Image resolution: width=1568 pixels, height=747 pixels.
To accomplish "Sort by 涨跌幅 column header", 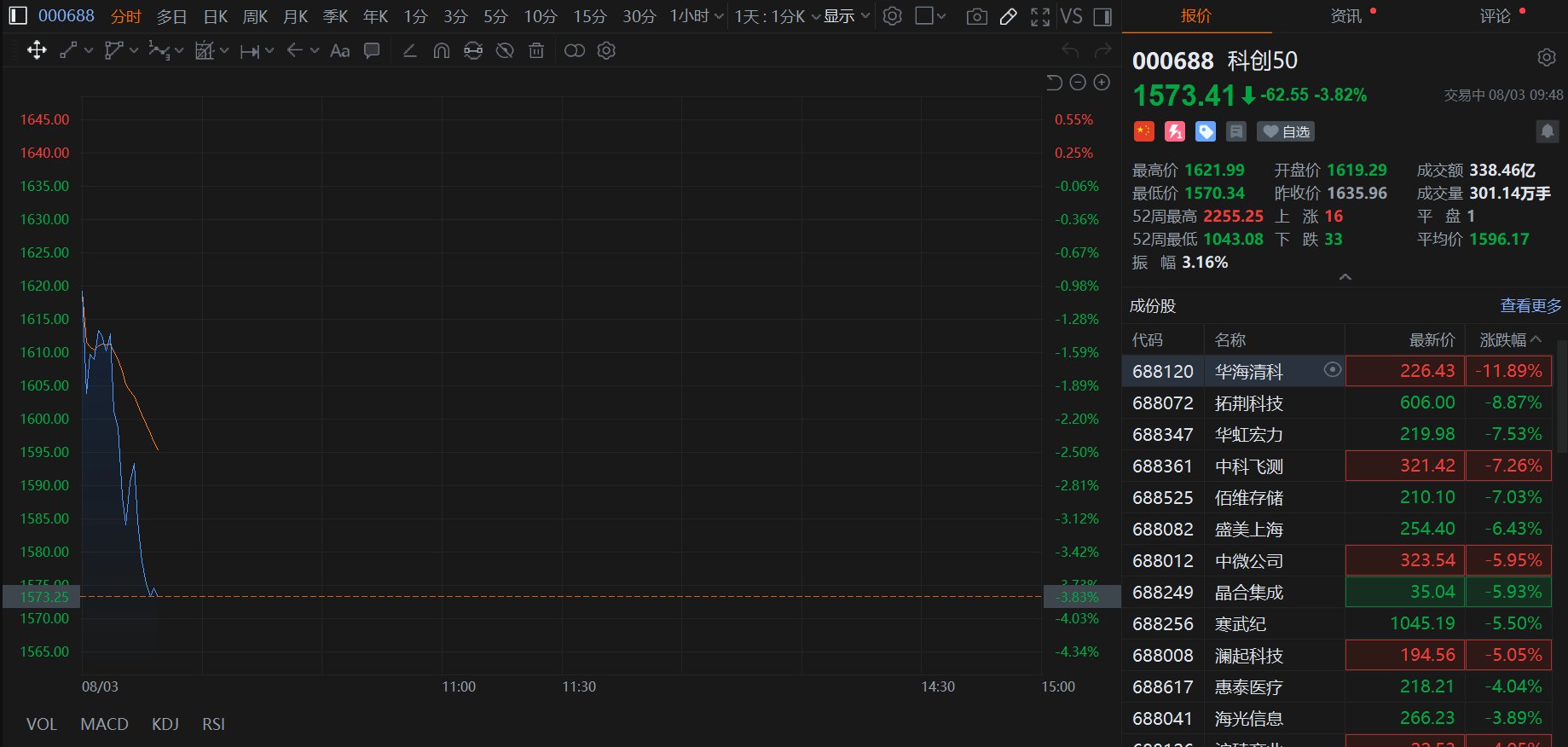I will [1510, 339].
